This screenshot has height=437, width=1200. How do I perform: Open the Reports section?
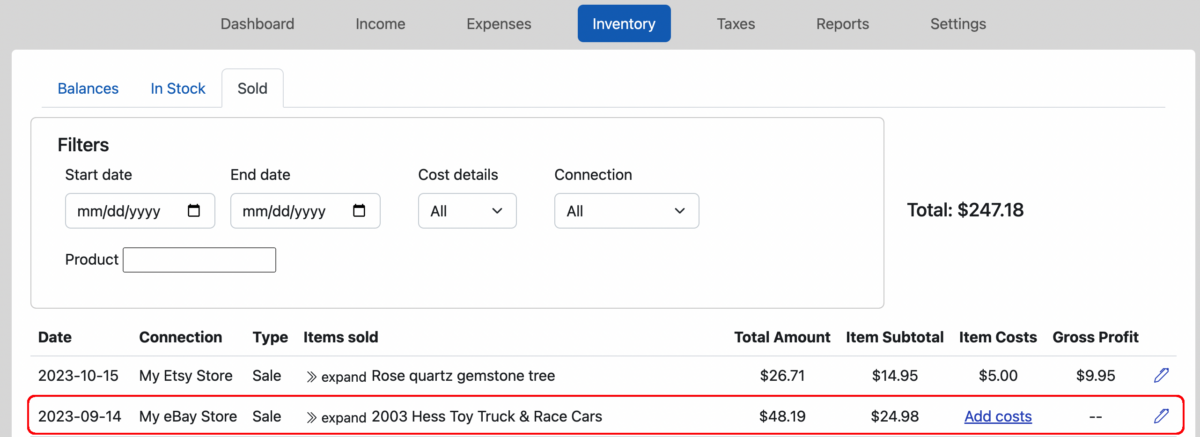[842, 24]
